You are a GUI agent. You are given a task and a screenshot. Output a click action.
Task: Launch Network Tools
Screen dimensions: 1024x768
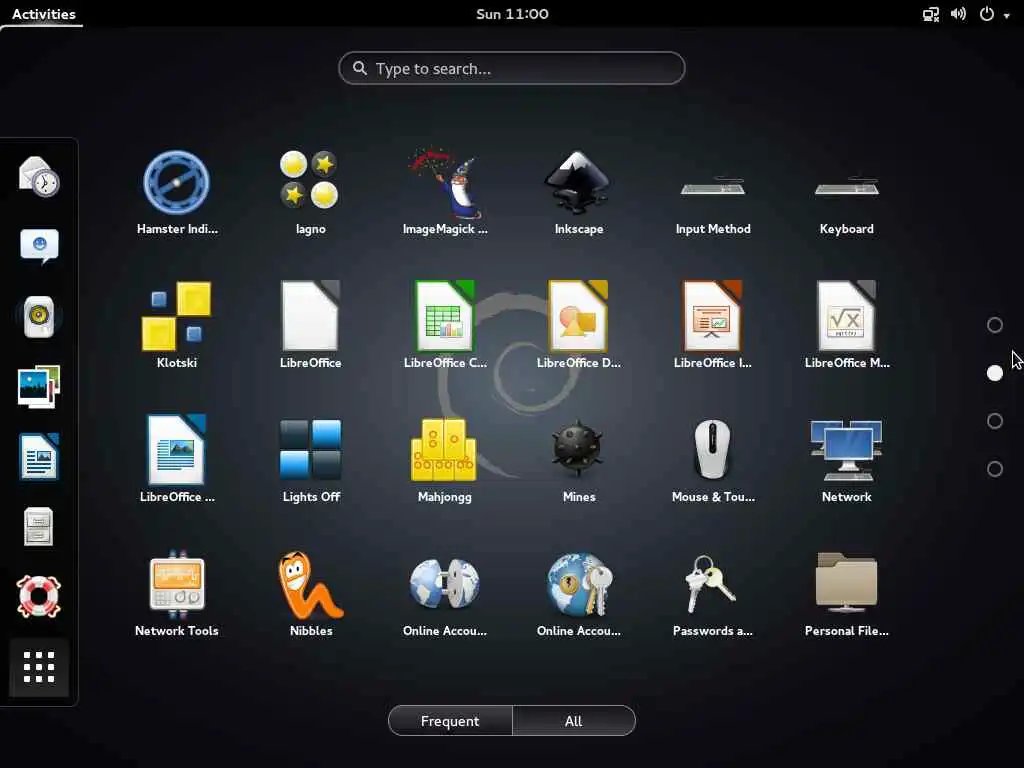pos(176,593)
